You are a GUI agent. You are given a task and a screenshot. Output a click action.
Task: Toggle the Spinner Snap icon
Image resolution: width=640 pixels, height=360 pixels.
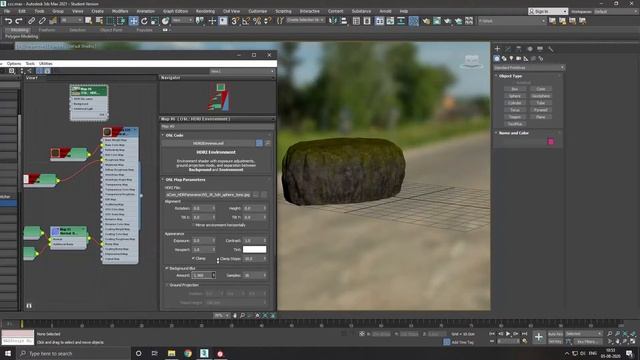tap(268, 21)
